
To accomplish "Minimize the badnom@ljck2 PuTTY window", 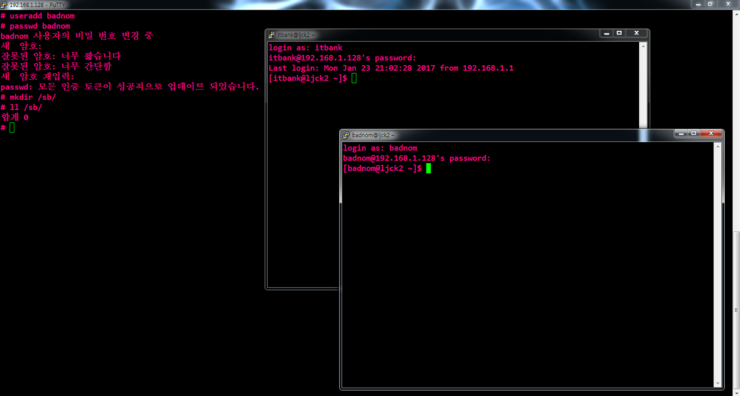I will click(x=681, y=134).
